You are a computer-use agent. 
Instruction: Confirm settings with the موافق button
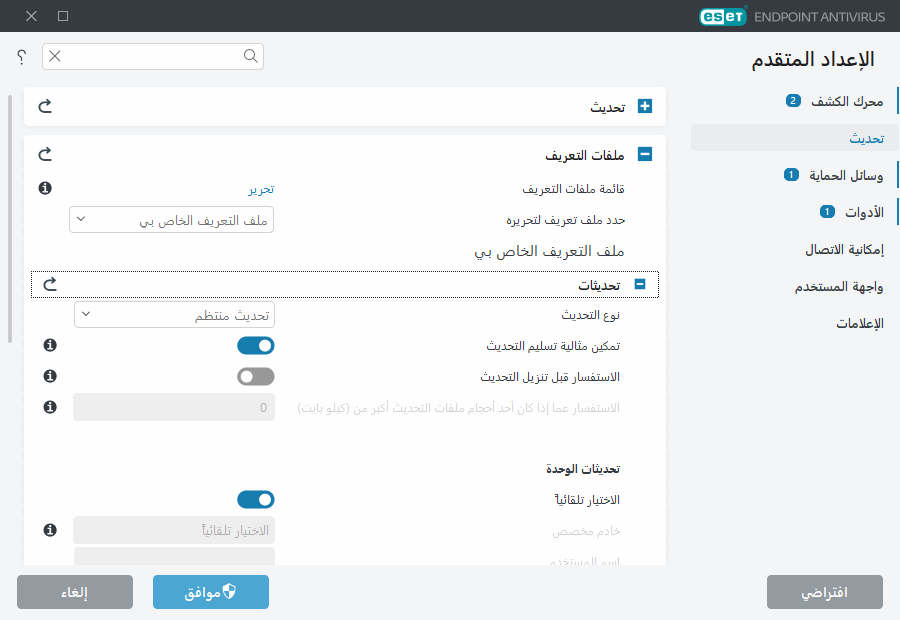pyautogui.click(x=210, y=591)
